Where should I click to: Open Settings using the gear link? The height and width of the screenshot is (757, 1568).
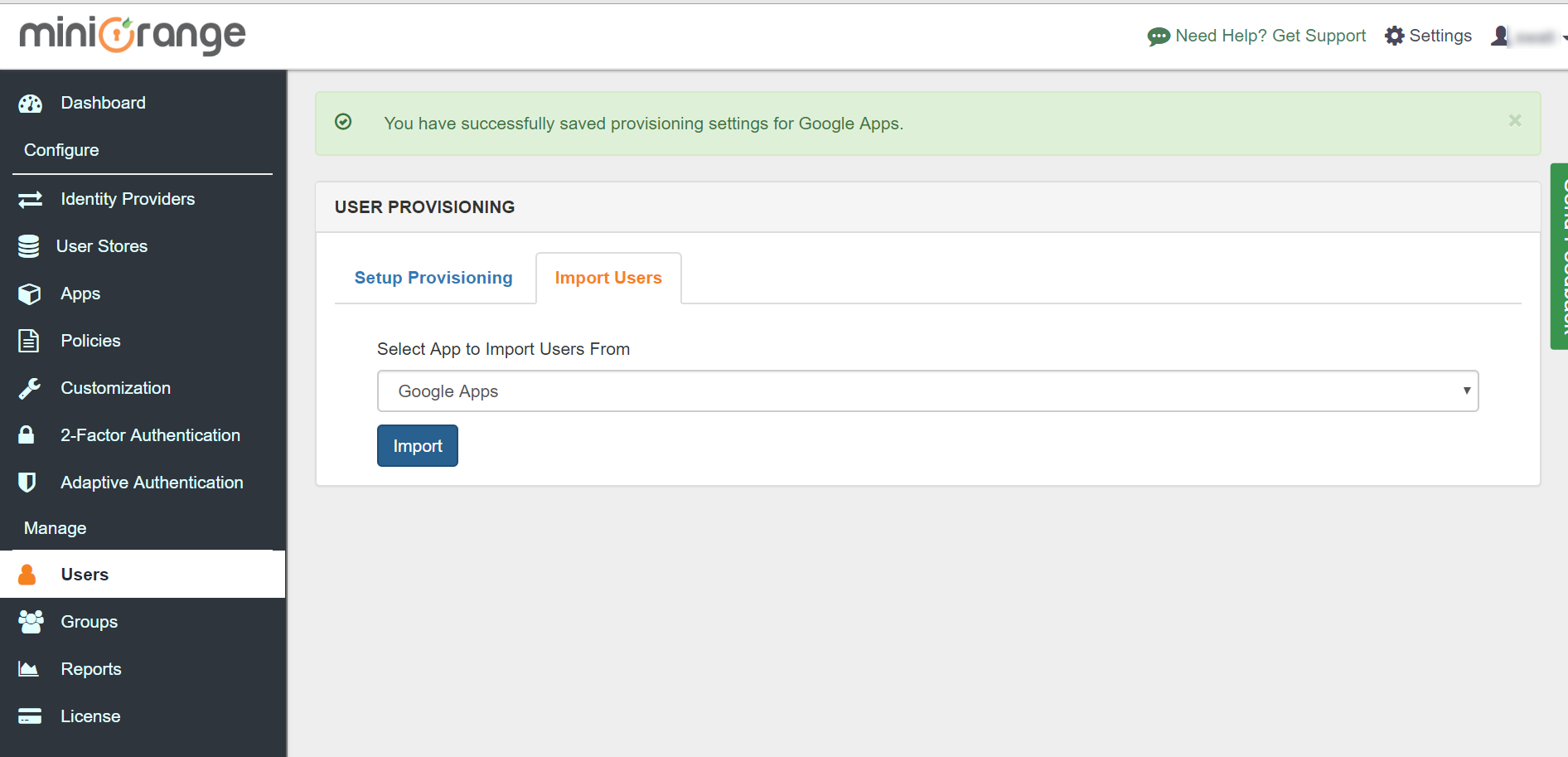tap(1428, 36)
